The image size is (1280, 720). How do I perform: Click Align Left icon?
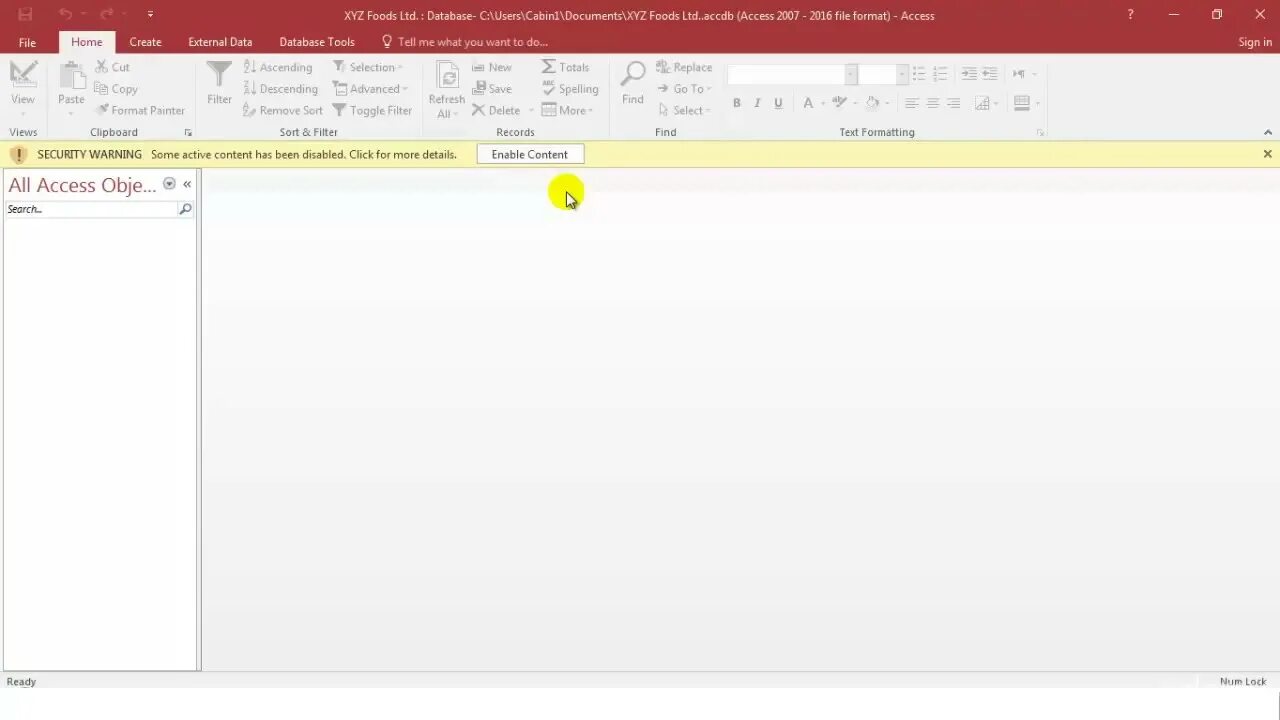(x=912, y=103)
